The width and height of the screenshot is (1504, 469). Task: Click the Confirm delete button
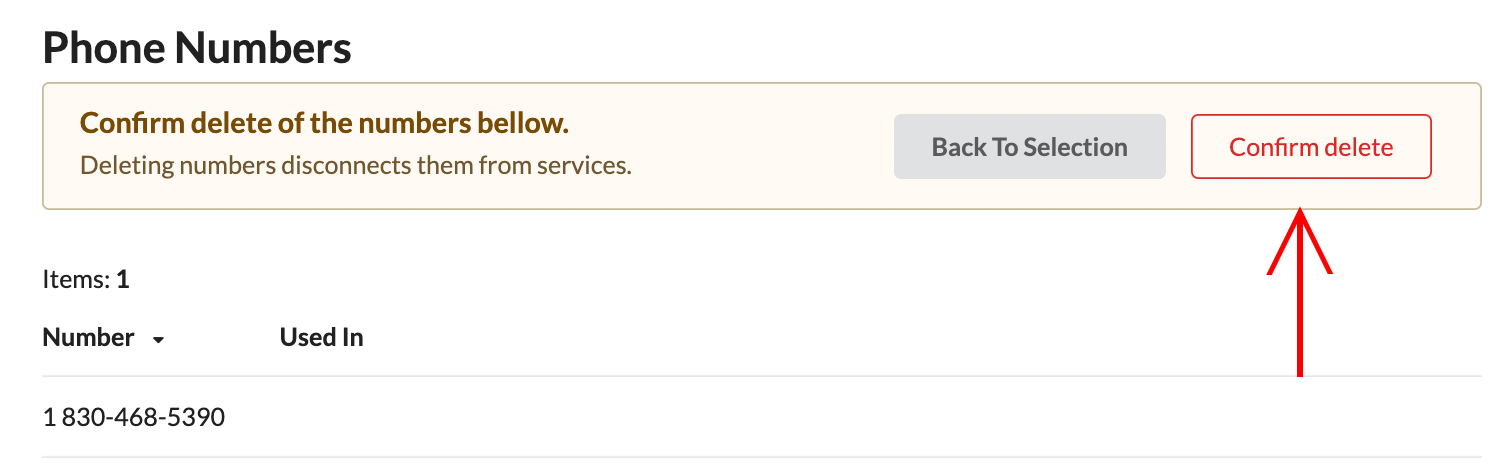(x=1310, y=147)
